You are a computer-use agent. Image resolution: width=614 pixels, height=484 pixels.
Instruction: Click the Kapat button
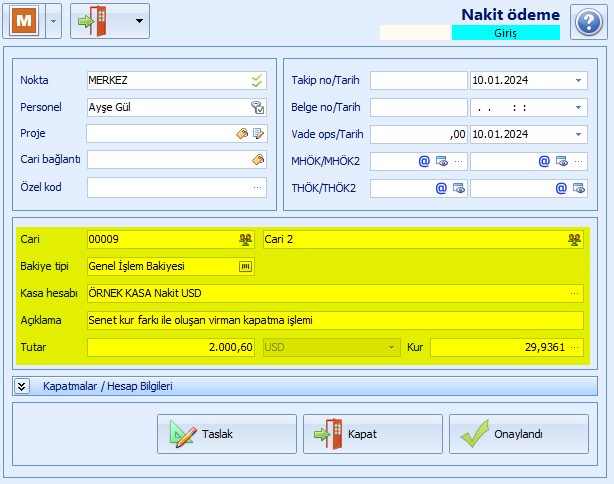click(x=373, y=434)
